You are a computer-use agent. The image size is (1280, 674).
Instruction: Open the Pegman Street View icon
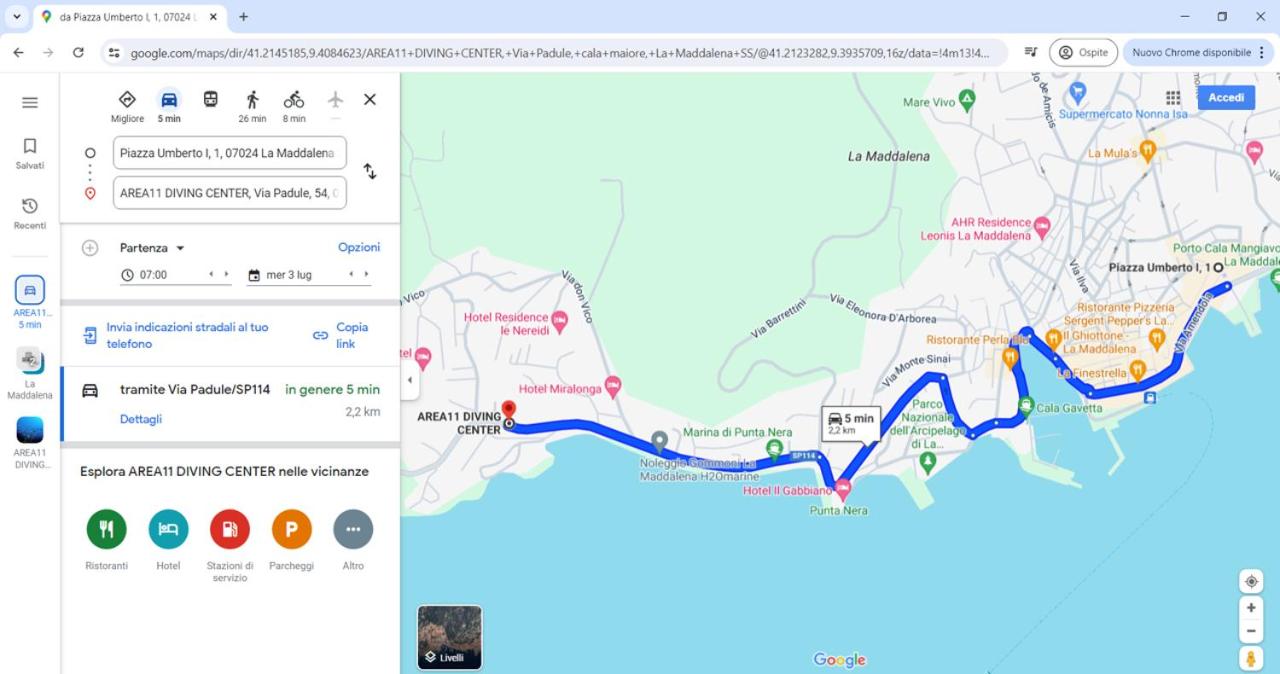point(1251,658)
